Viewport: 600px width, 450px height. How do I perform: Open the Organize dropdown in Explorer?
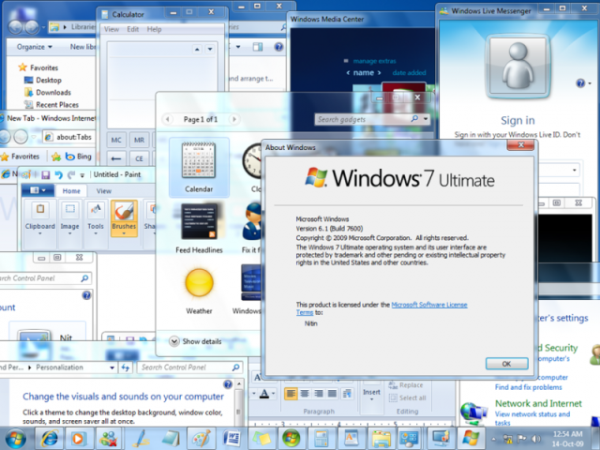coord(34,47)
